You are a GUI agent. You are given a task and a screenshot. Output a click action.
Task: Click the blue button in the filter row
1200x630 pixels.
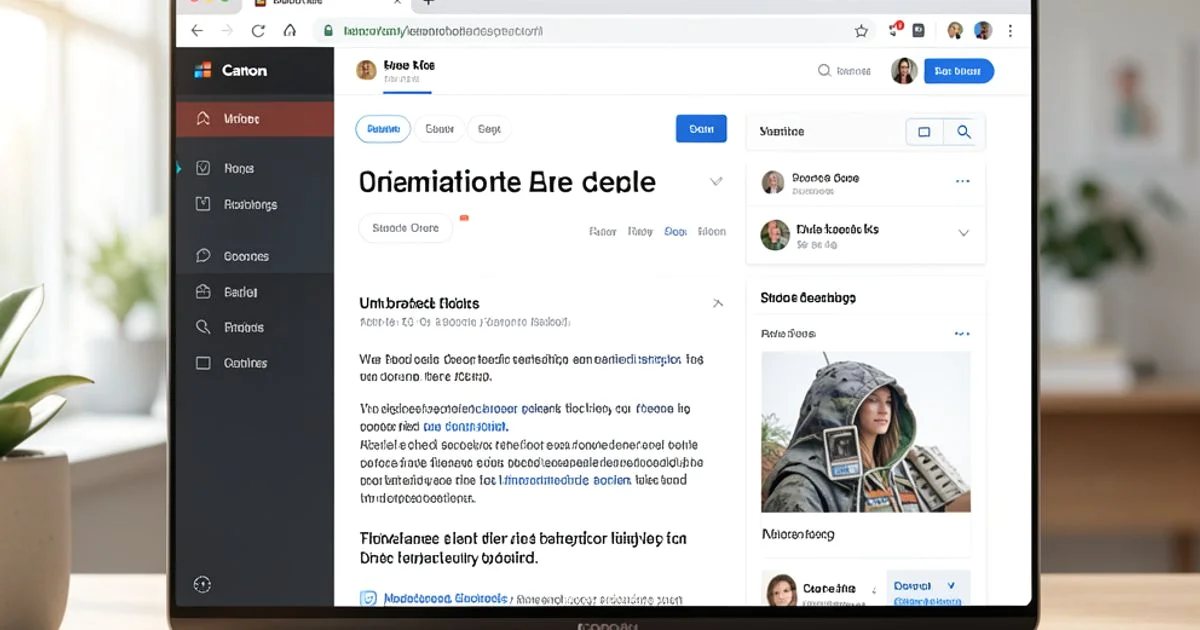click(701, 129)
